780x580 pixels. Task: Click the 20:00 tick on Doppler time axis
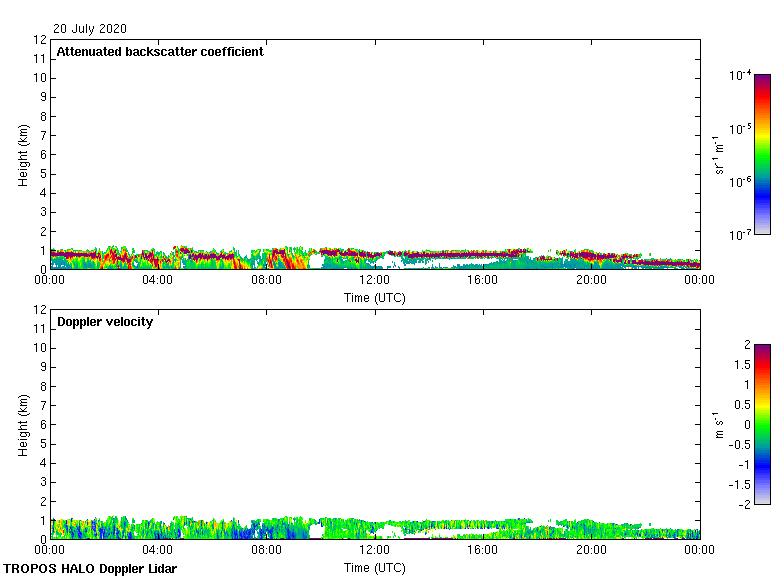click(x=591, y=550)
